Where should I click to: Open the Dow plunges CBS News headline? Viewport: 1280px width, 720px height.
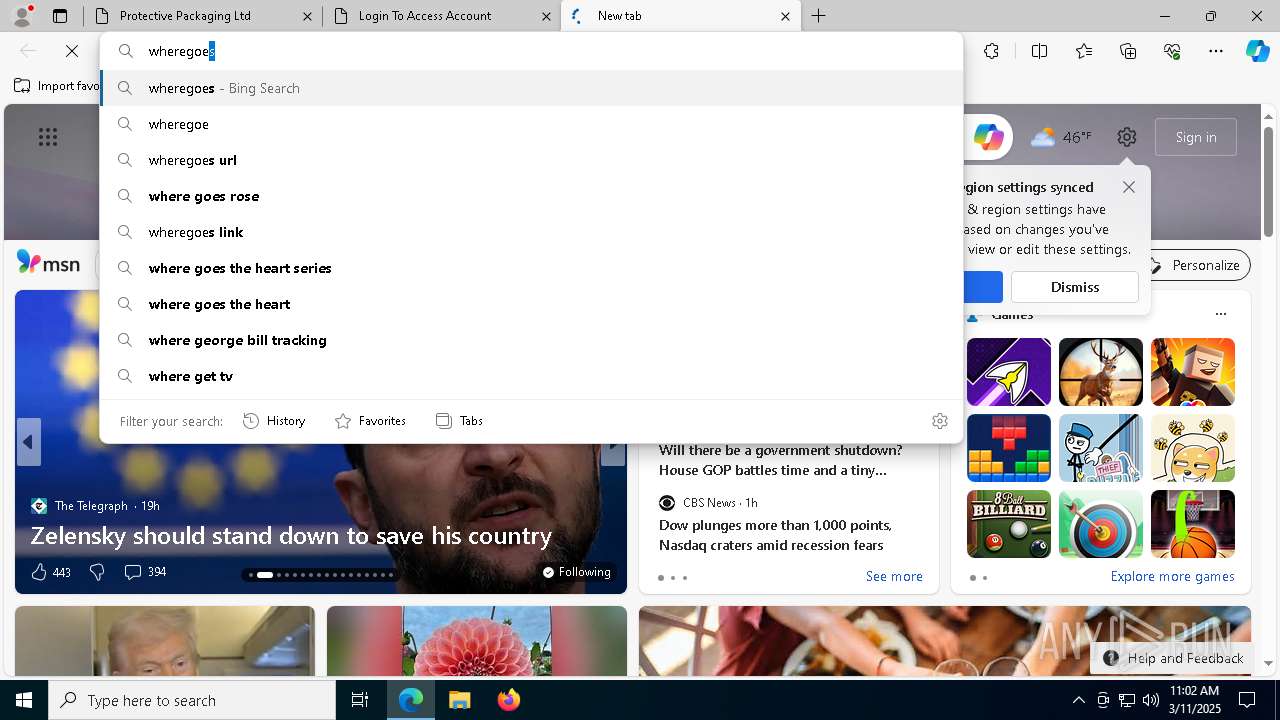pyautogui.click(x=775, y=535)
